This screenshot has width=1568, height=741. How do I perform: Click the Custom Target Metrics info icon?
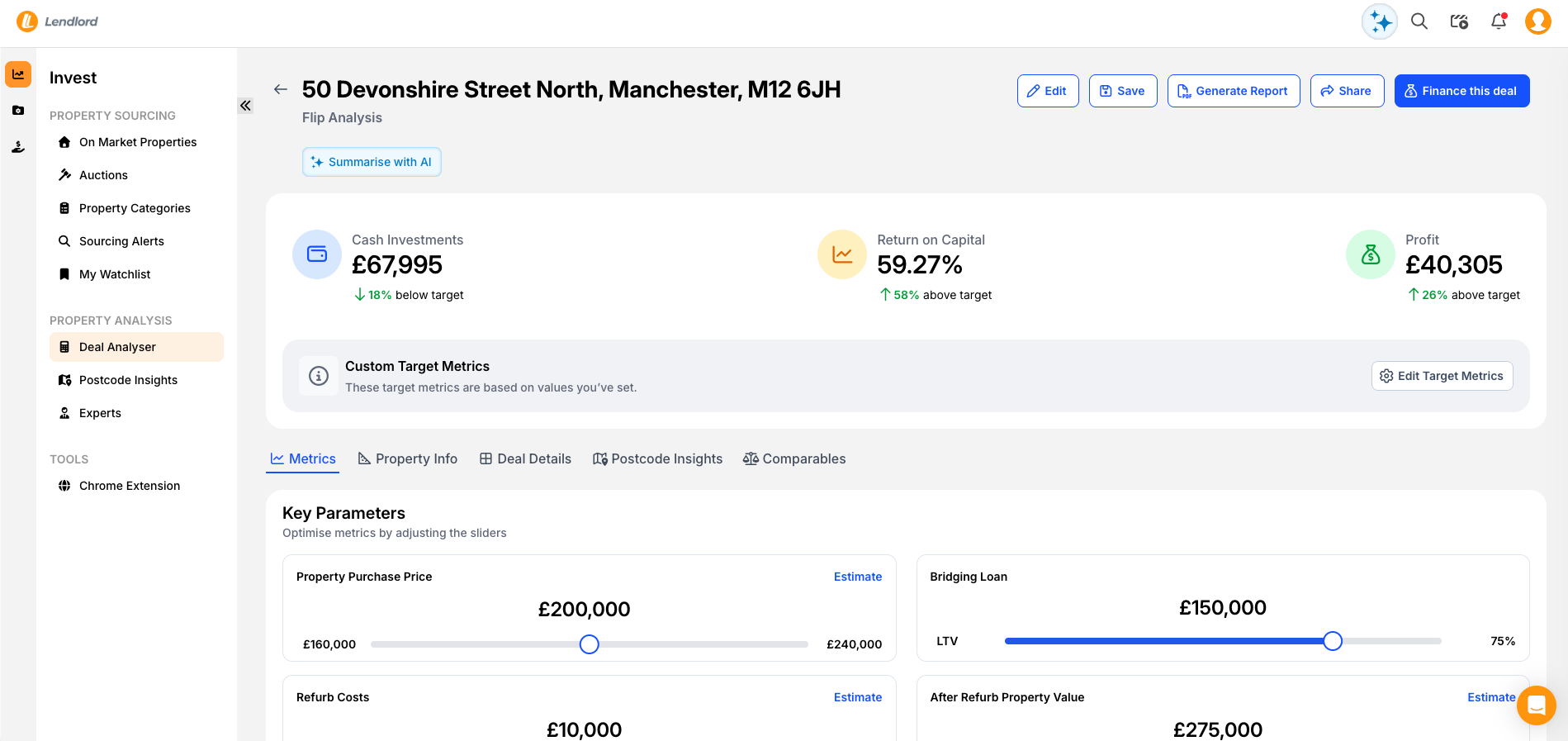pos(319,376)
